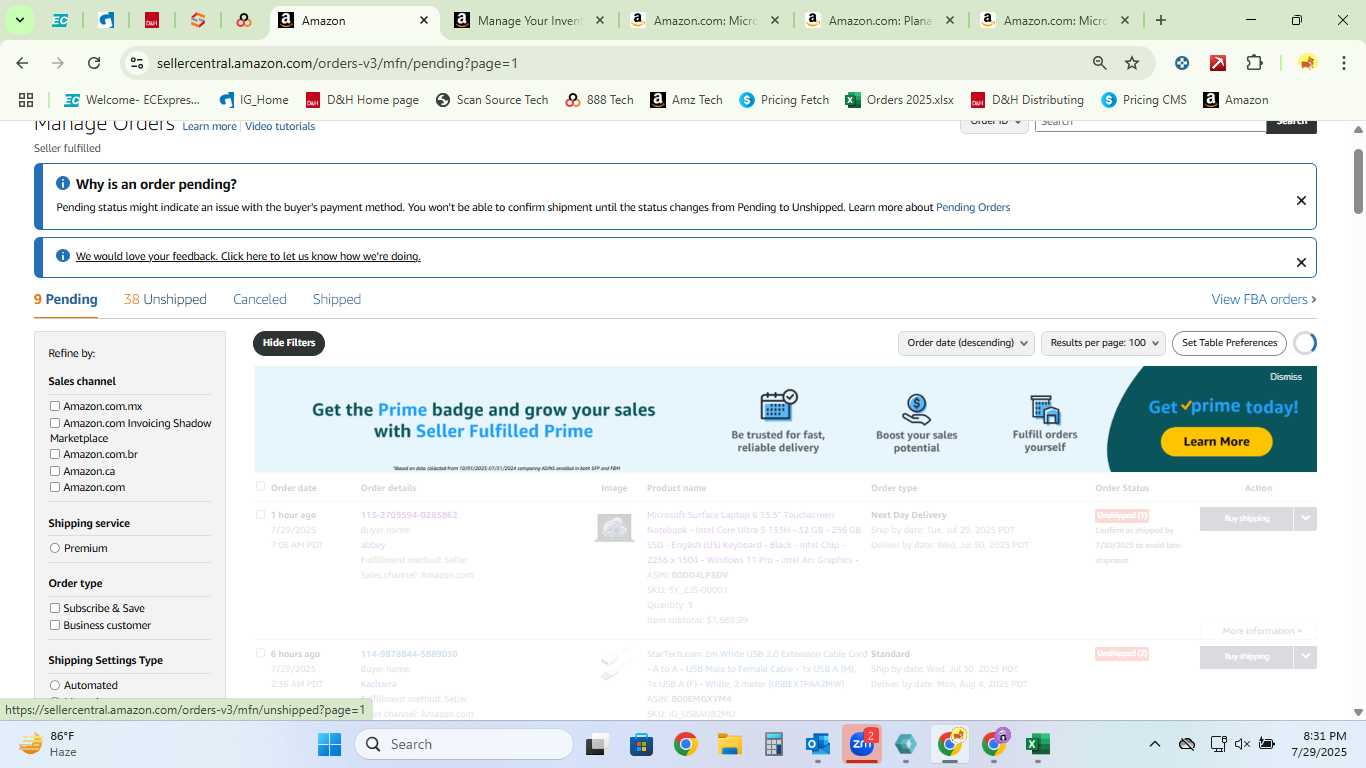Dismiss the Why is an order pending notice

pyautogui.click(x=1301, y=201)
